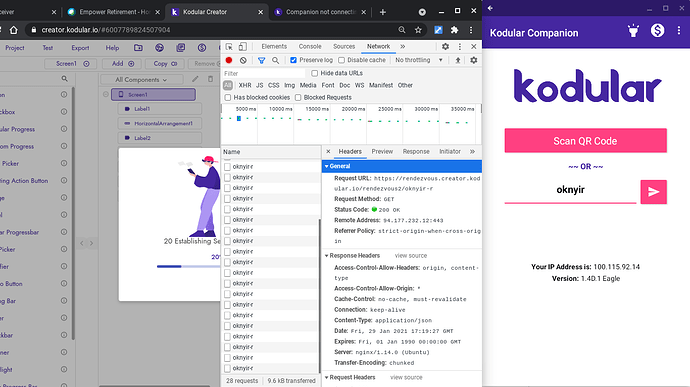Click the Copy screen button
The width and height of the screenshot is (690, 387).
pyautogui.click(x=165, y=64)
